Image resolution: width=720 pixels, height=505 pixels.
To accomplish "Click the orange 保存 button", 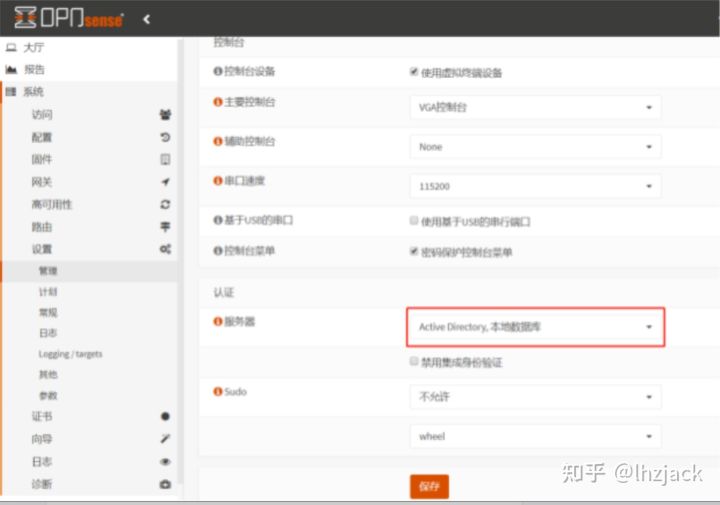I will click(429, 486).
